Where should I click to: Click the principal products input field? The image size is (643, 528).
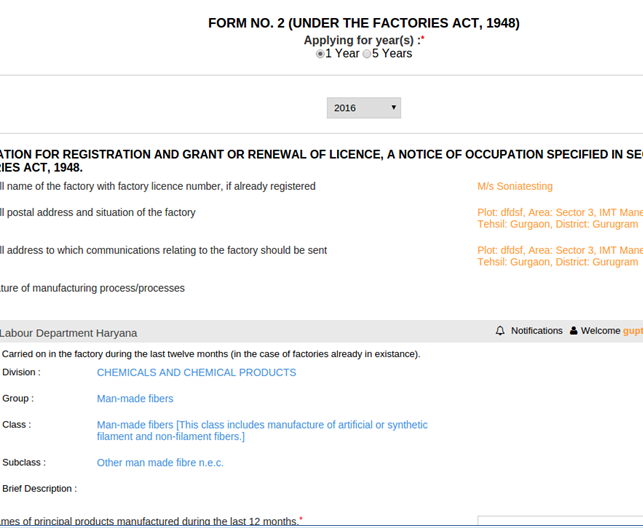click(560, 521)
